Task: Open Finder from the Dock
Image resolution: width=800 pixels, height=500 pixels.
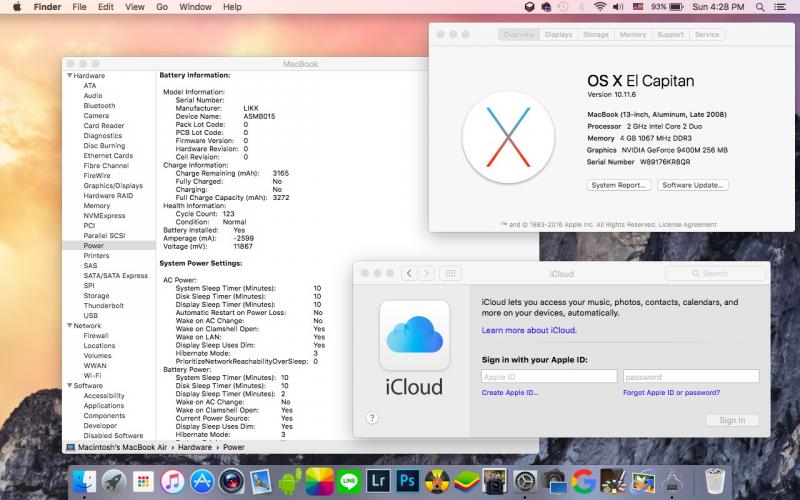Action: pos(84,481)
